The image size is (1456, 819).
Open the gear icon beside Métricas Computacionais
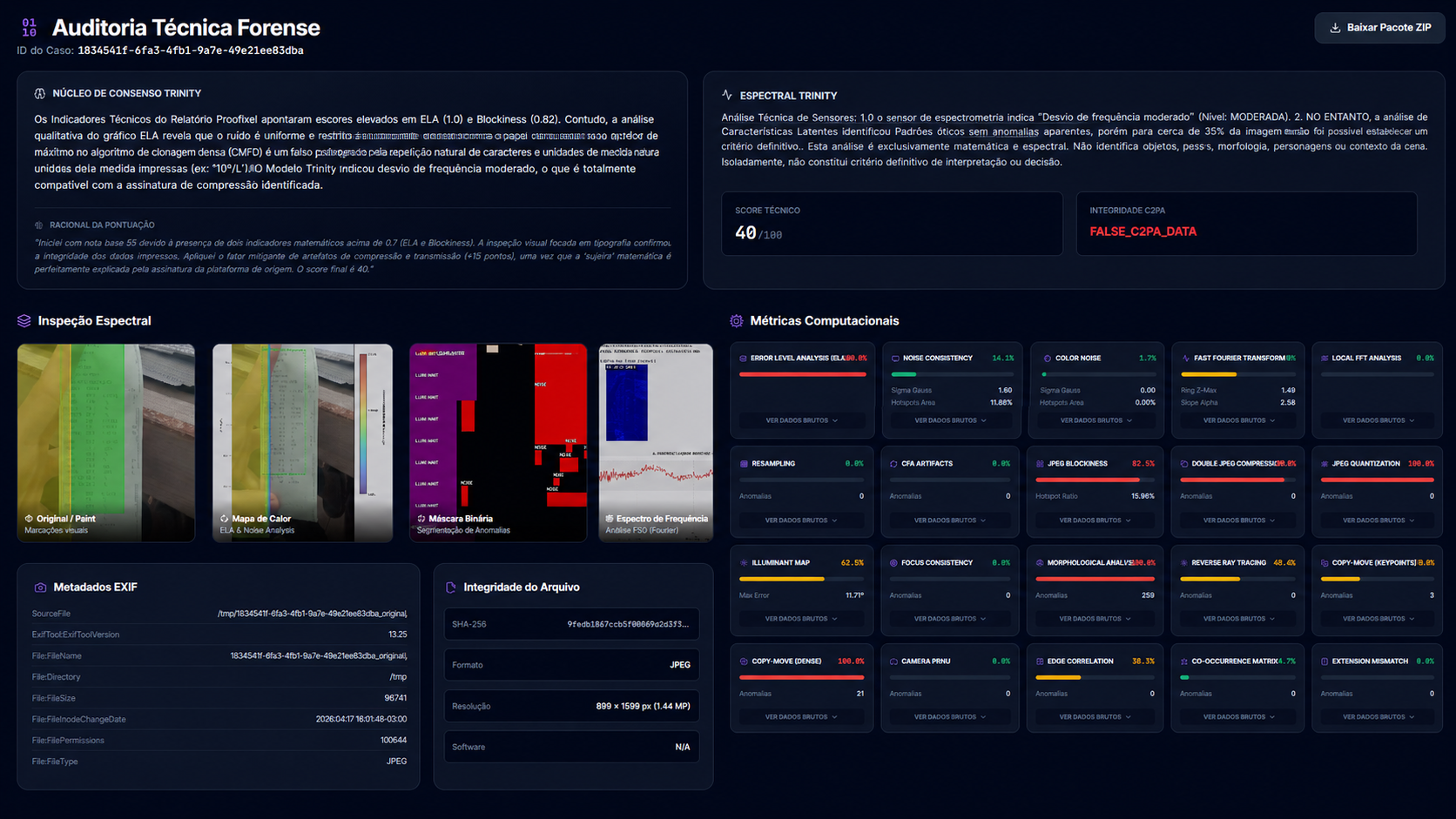(x=734, y=321)
